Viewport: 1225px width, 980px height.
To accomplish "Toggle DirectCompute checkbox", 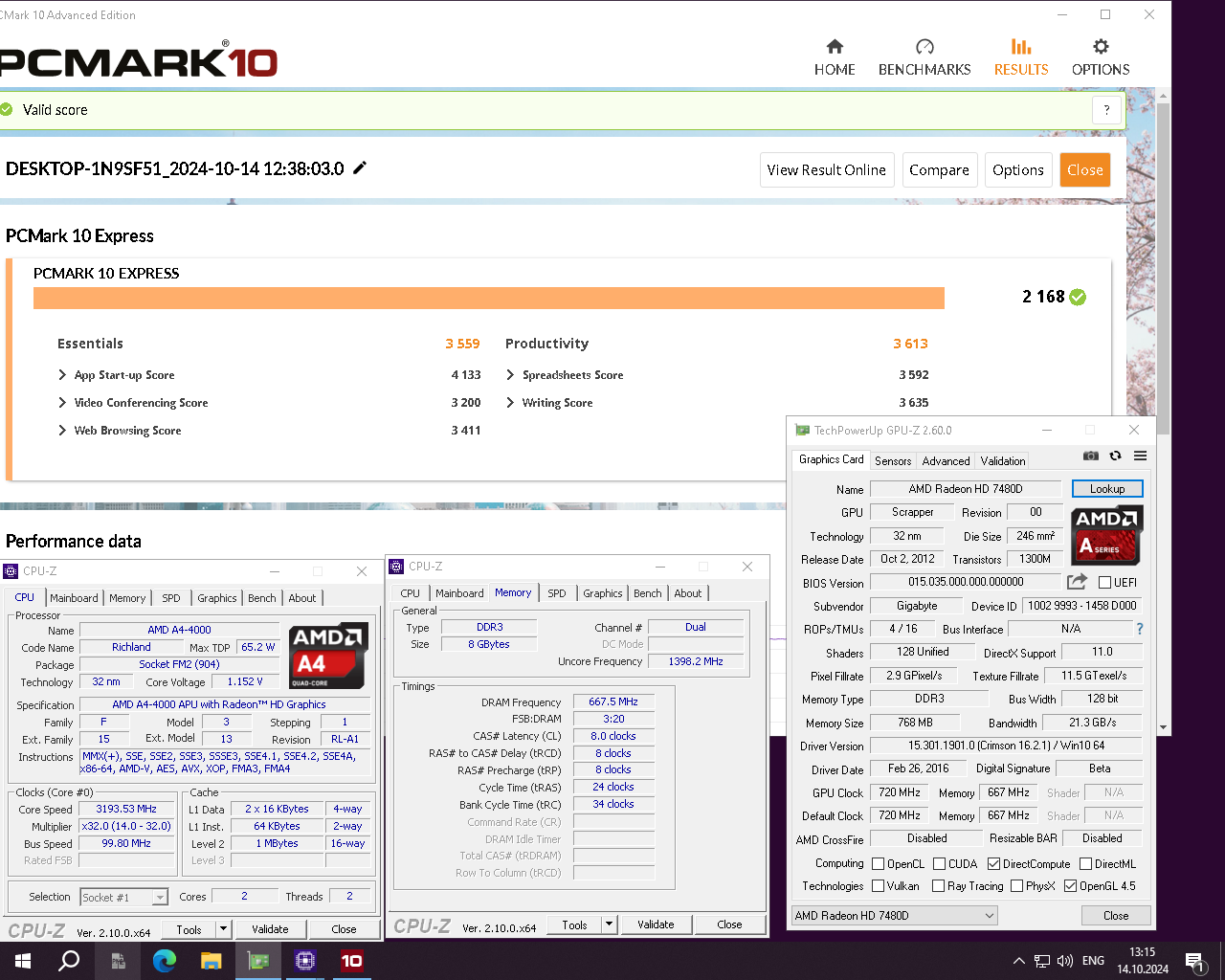I will tap(993, 863).
